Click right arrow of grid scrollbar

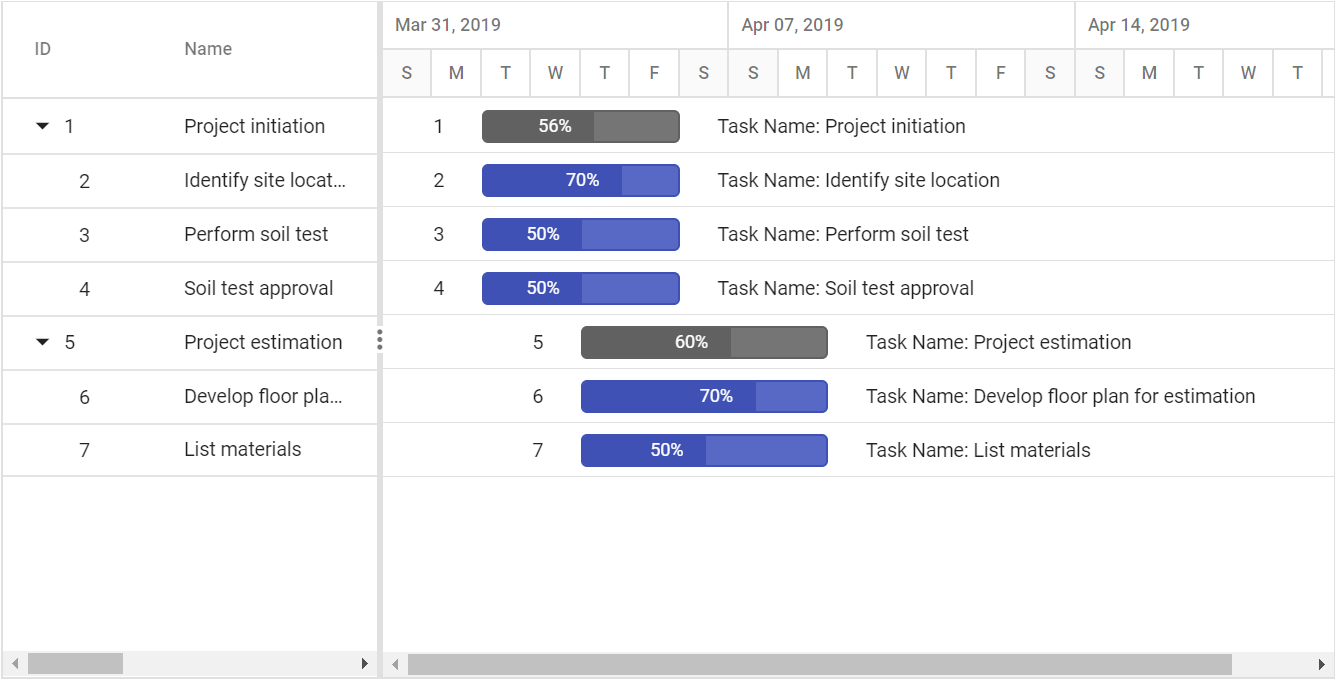[365, 664]
